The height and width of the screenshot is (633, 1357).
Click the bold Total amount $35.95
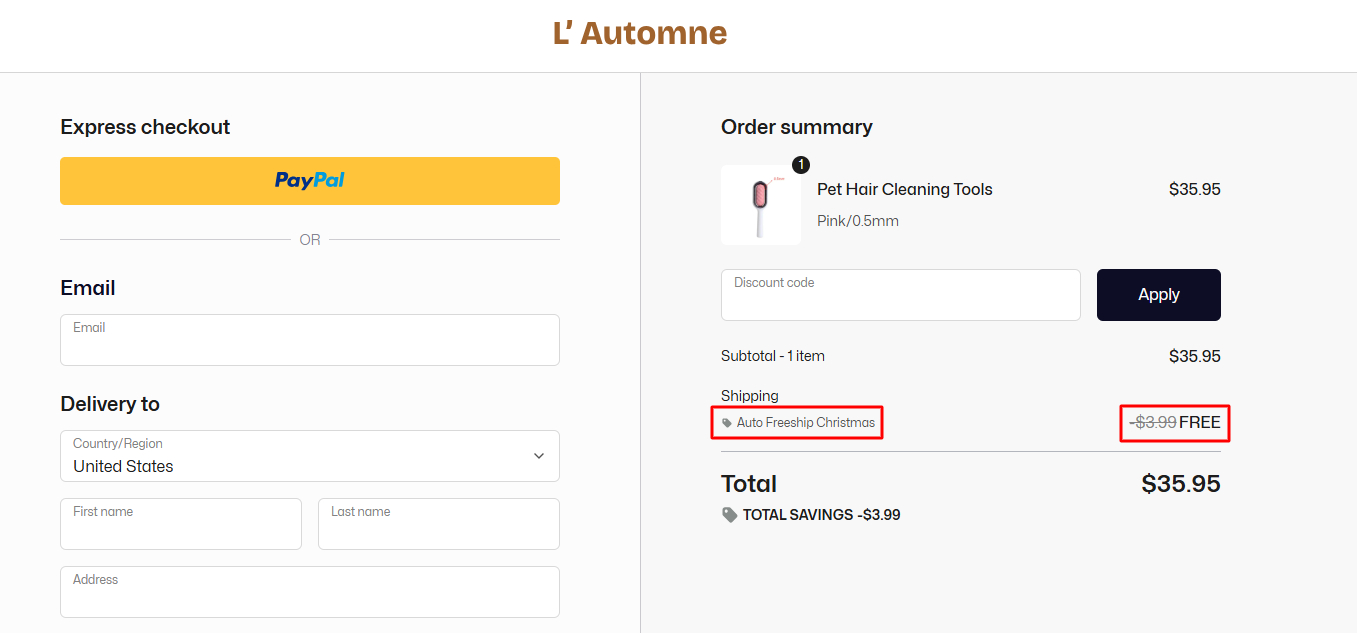[1181, 484]
